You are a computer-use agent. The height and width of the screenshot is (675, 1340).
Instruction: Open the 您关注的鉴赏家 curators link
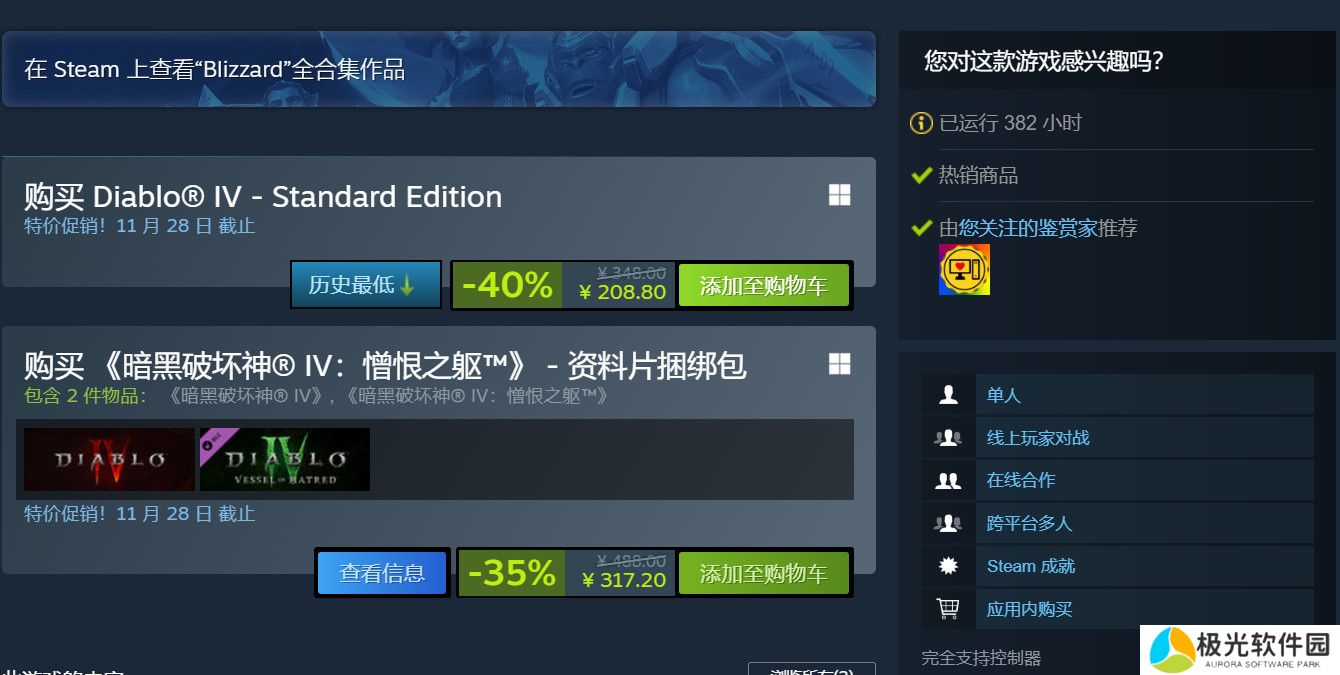point(1028,228)
